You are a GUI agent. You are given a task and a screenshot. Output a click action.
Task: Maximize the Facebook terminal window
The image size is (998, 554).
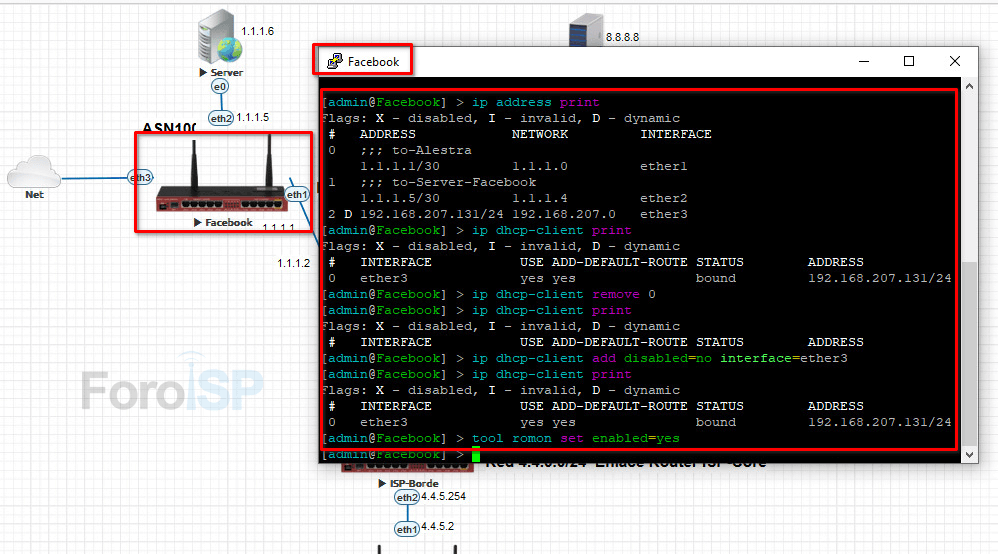[909, 61]
